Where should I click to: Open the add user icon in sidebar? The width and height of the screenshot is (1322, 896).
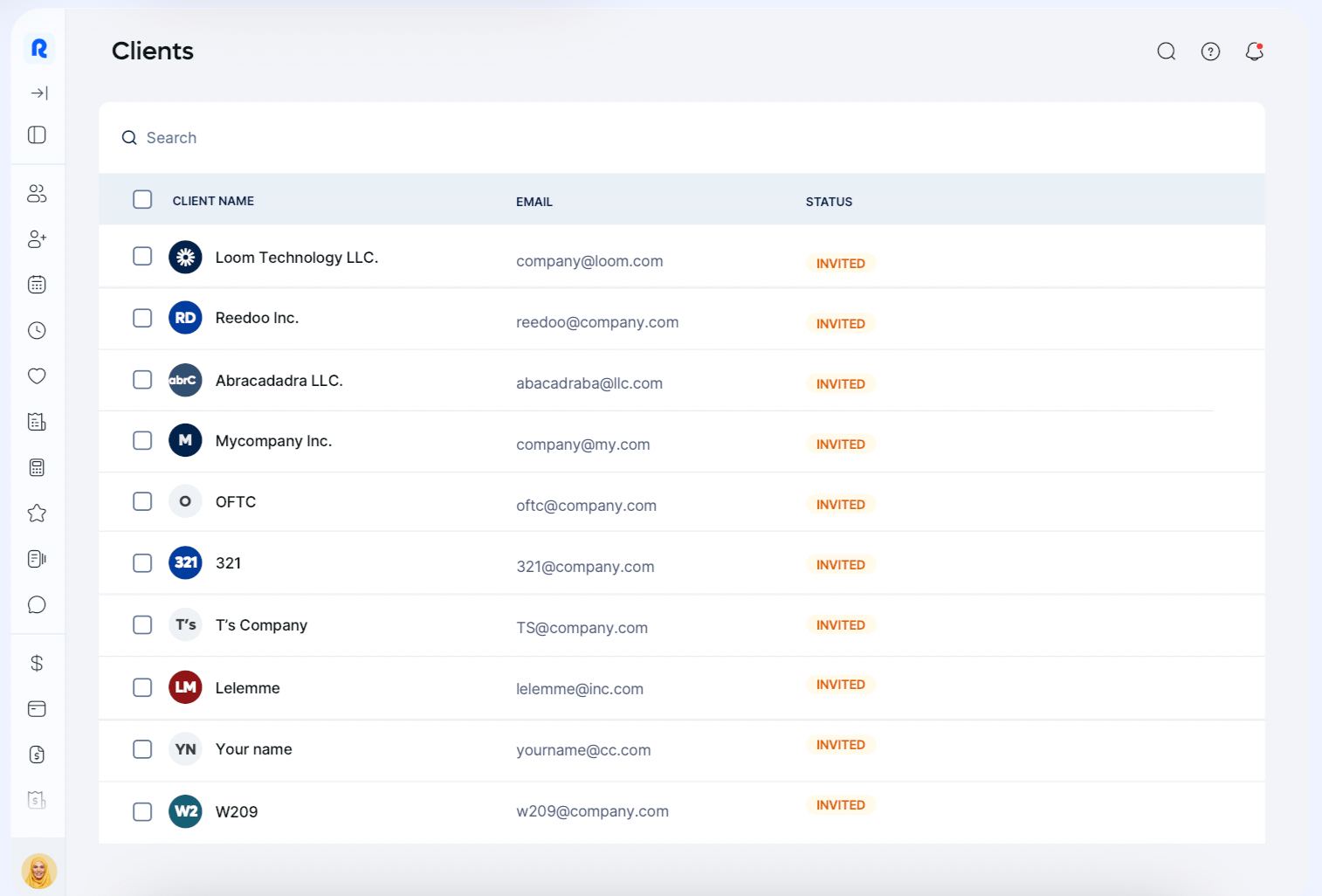(37, 239)
